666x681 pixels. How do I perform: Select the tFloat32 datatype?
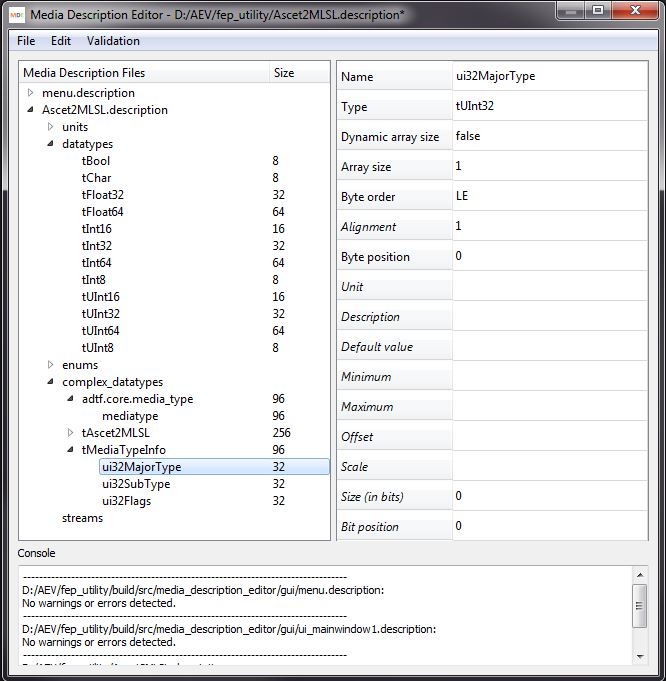coord(103,195)
